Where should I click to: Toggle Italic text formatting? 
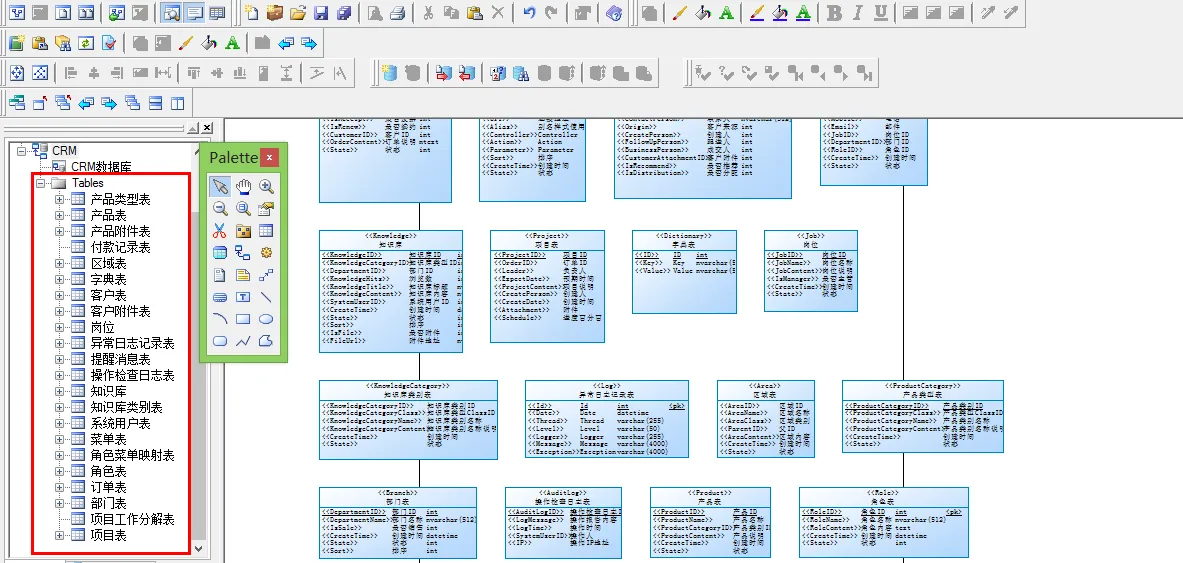click(857, 13)
